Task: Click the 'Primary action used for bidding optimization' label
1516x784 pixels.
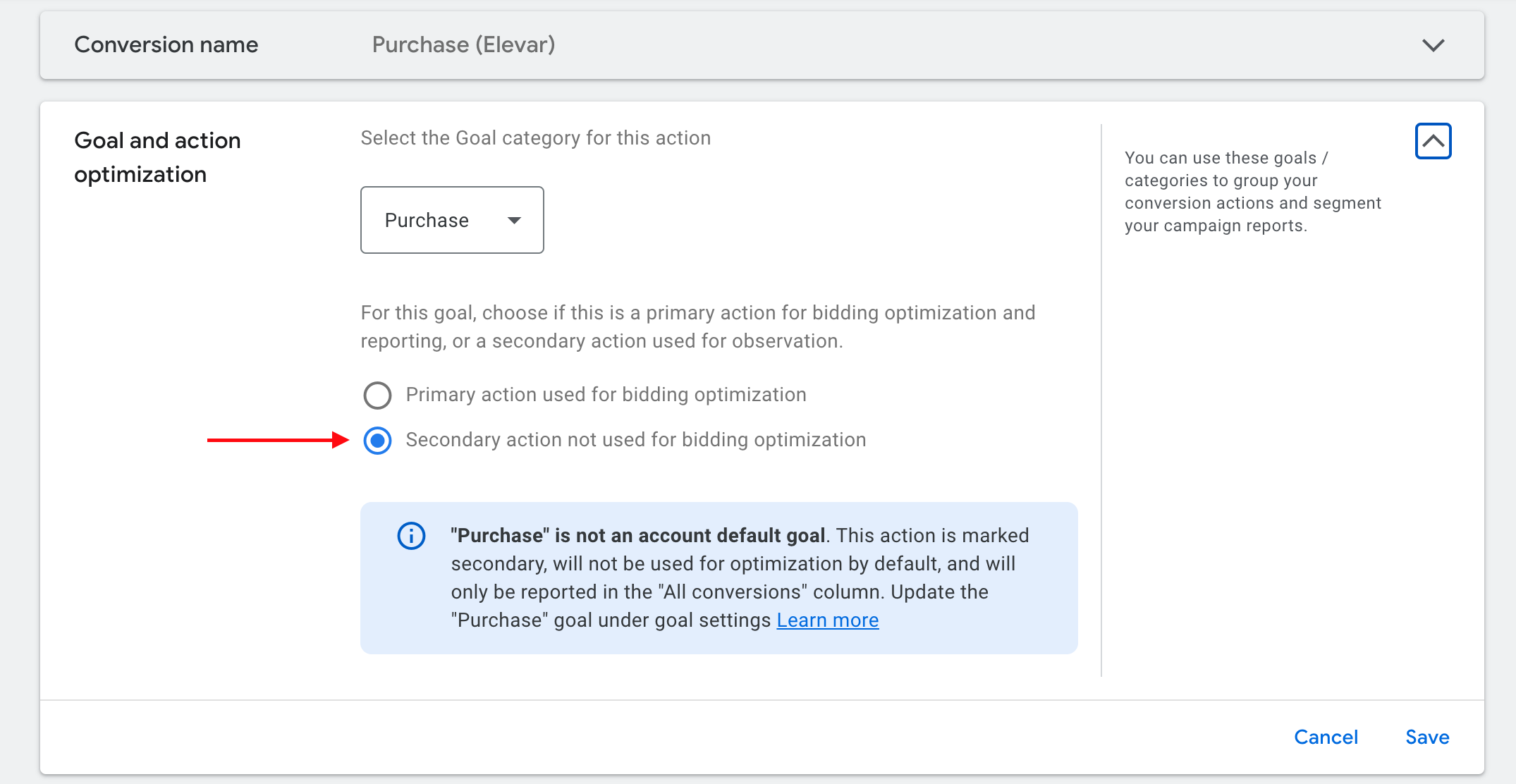Action: (606, 395)
